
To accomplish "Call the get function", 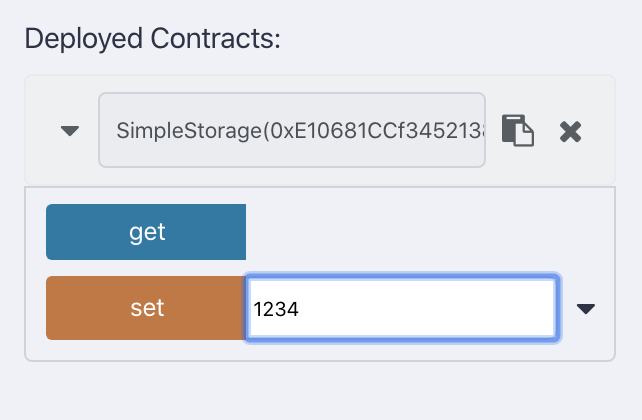I will tap(146, 232).
